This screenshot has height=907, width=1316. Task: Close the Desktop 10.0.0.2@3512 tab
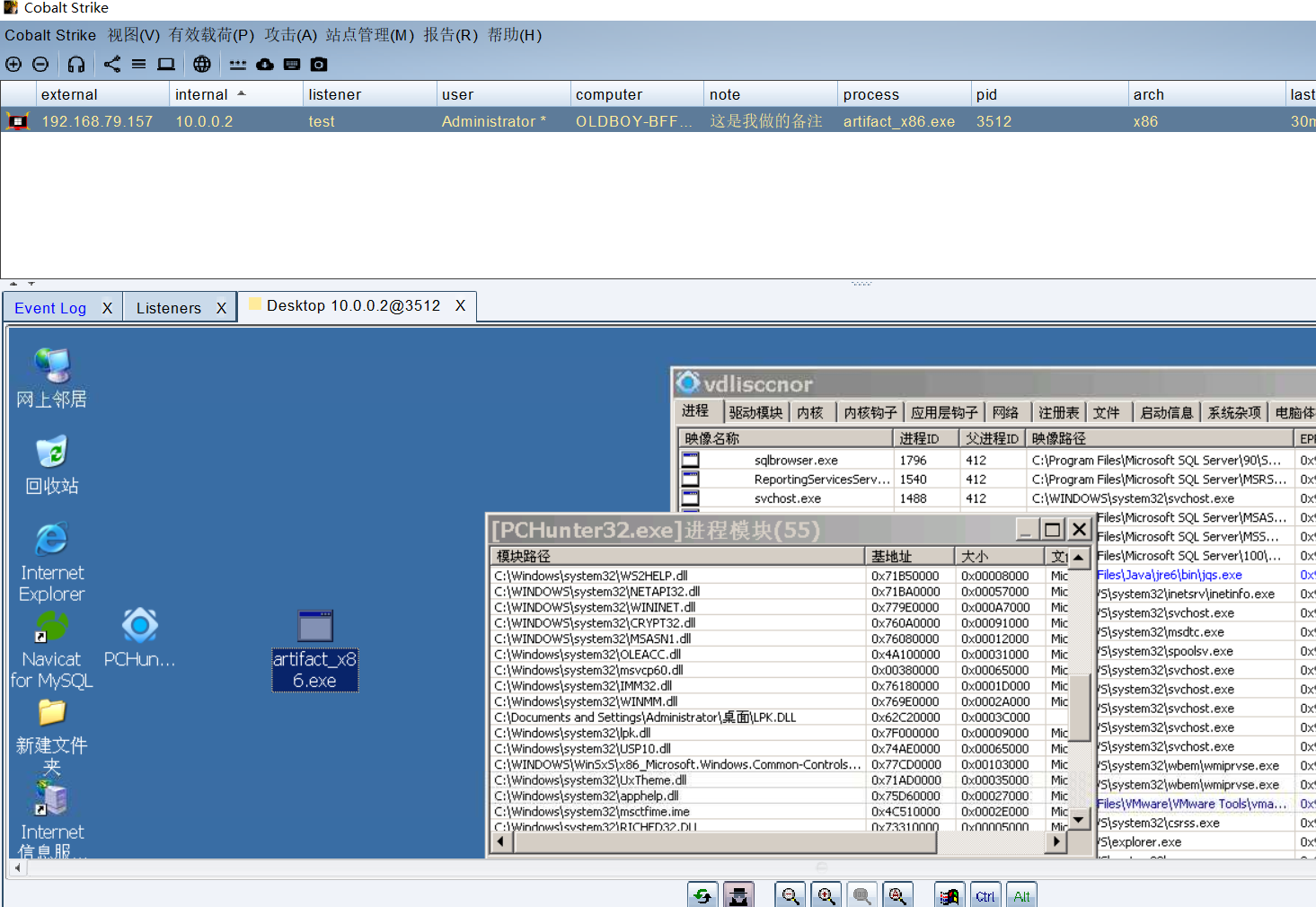(460, 305)
